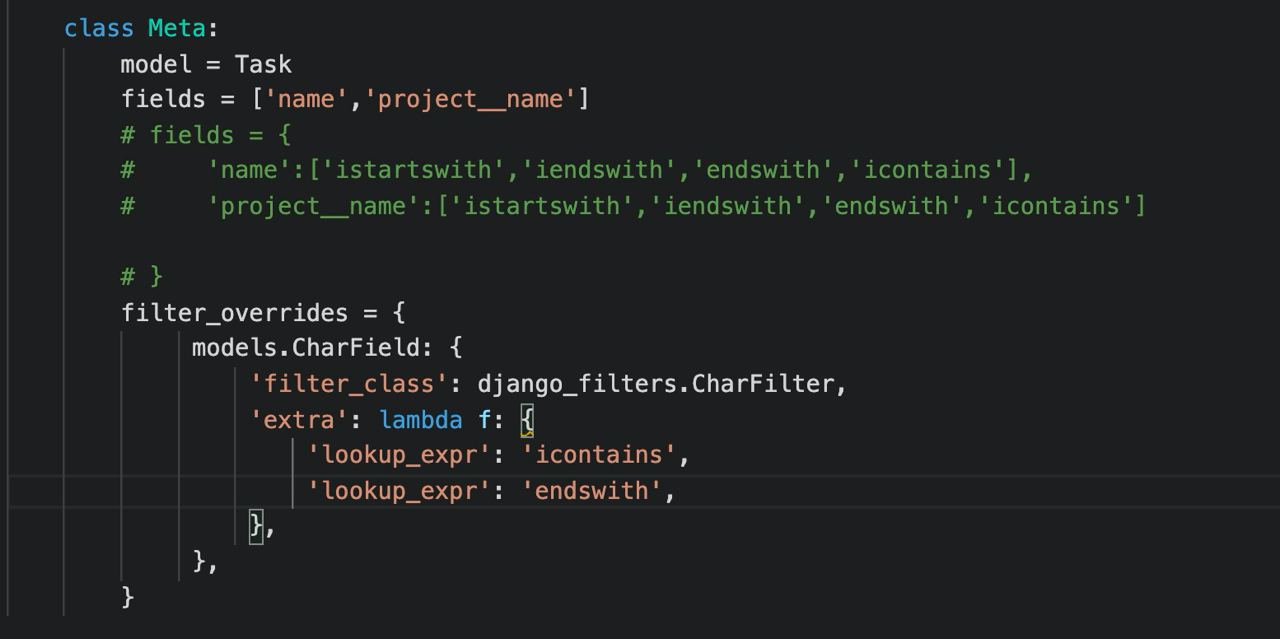Image resolution: width=1280 pixels, height=639 pixels.
Task: Click 'lookup_expr' key on the icontains line
Action: (x=399, y=455)
